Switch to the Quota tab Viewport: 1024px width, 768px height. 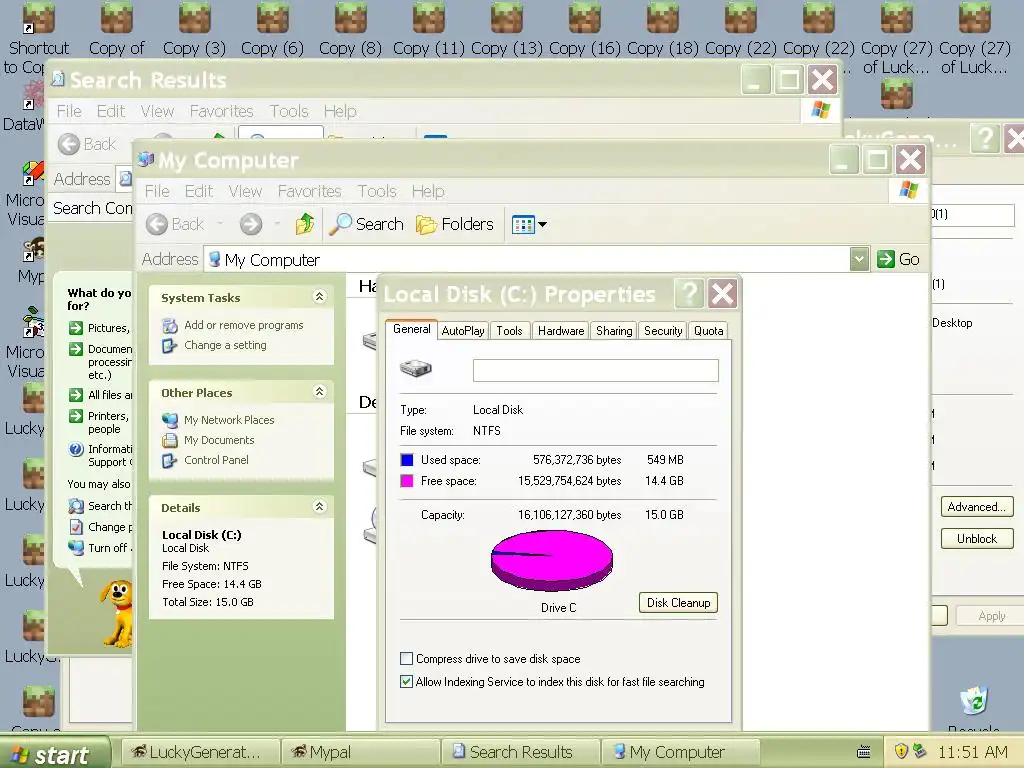pyautogui.click(x=709, y=330)
